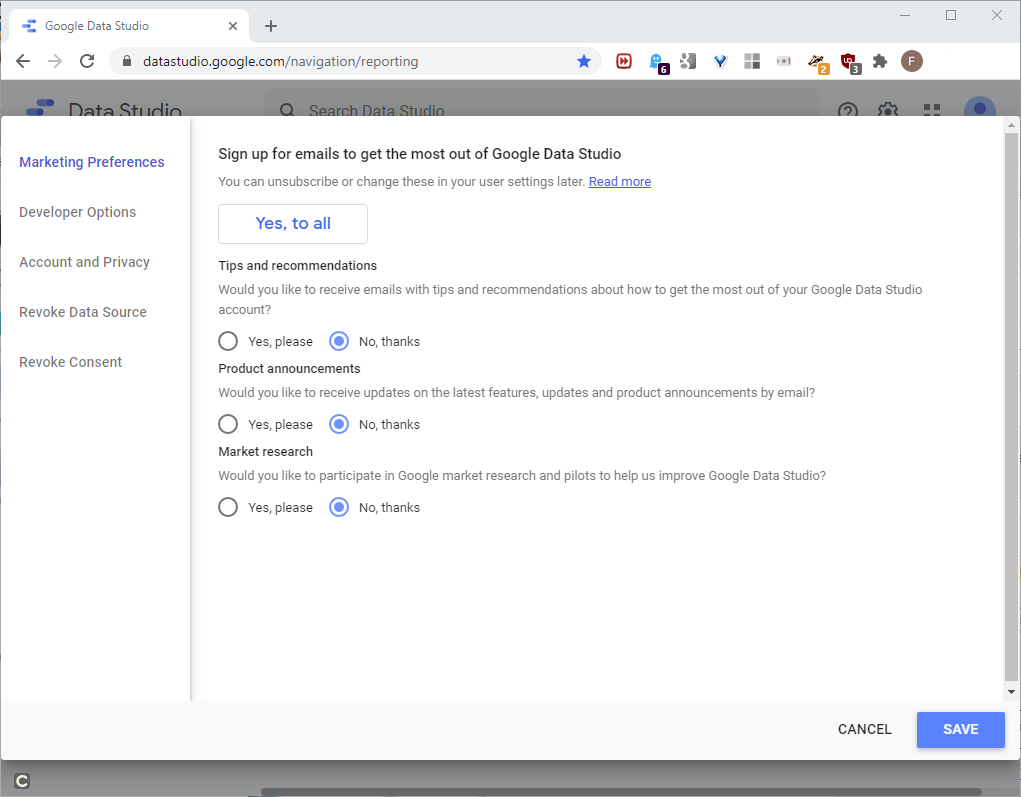Open a new browser tab
This screenshot has height=797, width=1021.
click(x=271, y=26)
